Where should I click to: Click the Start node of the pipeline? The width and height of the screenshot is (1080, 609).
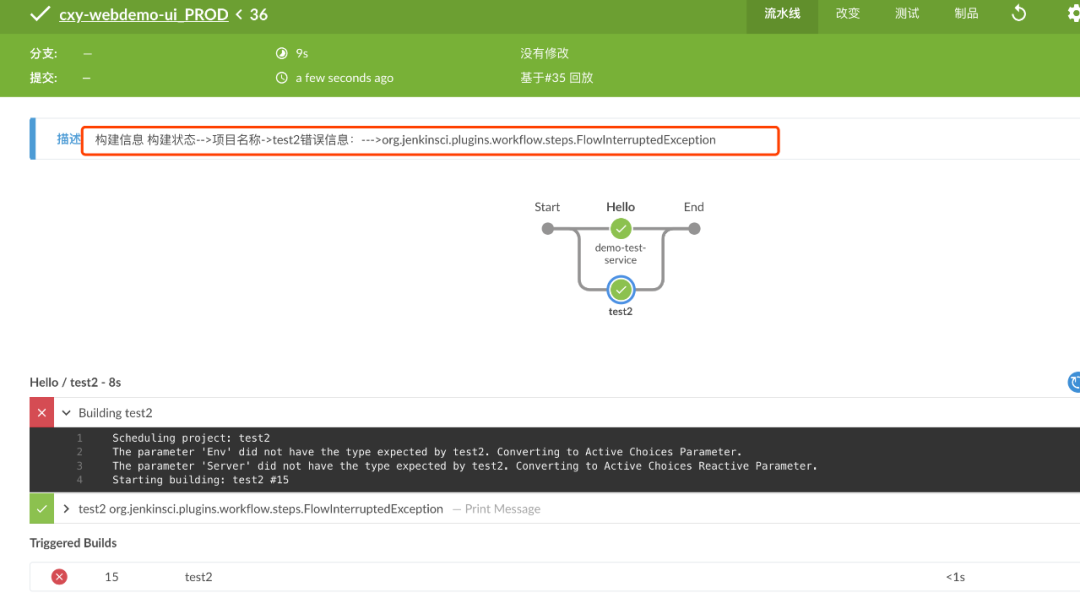coord(547,229)
